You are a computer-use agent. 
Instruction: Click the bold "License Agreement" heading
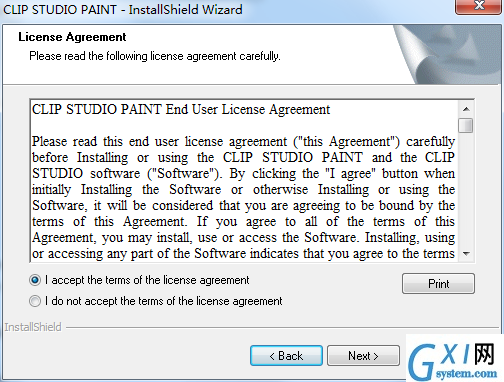(72, 37)
